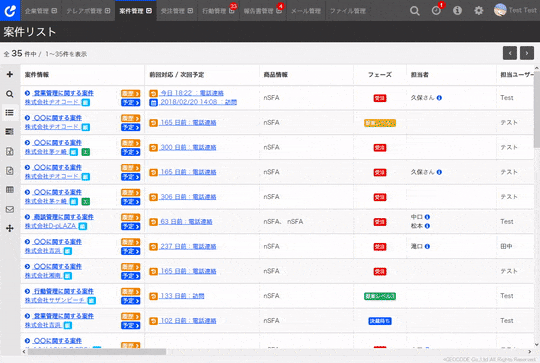Expand the first row's blue circle arrow
The image size is (540, 363).
28,93
